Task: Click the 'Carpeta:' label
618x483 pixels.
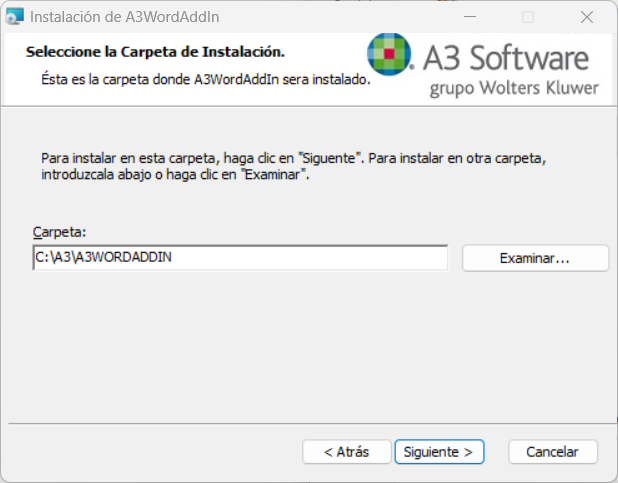Action: 60,232
